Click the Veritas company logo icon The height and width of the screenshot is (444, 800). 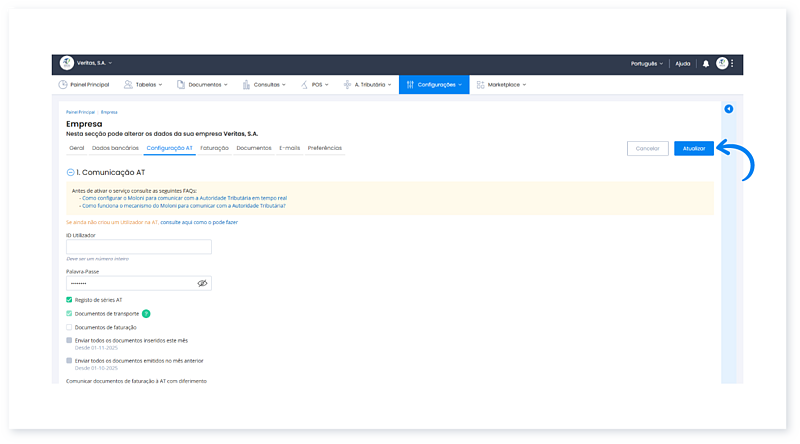coord(68,63)
